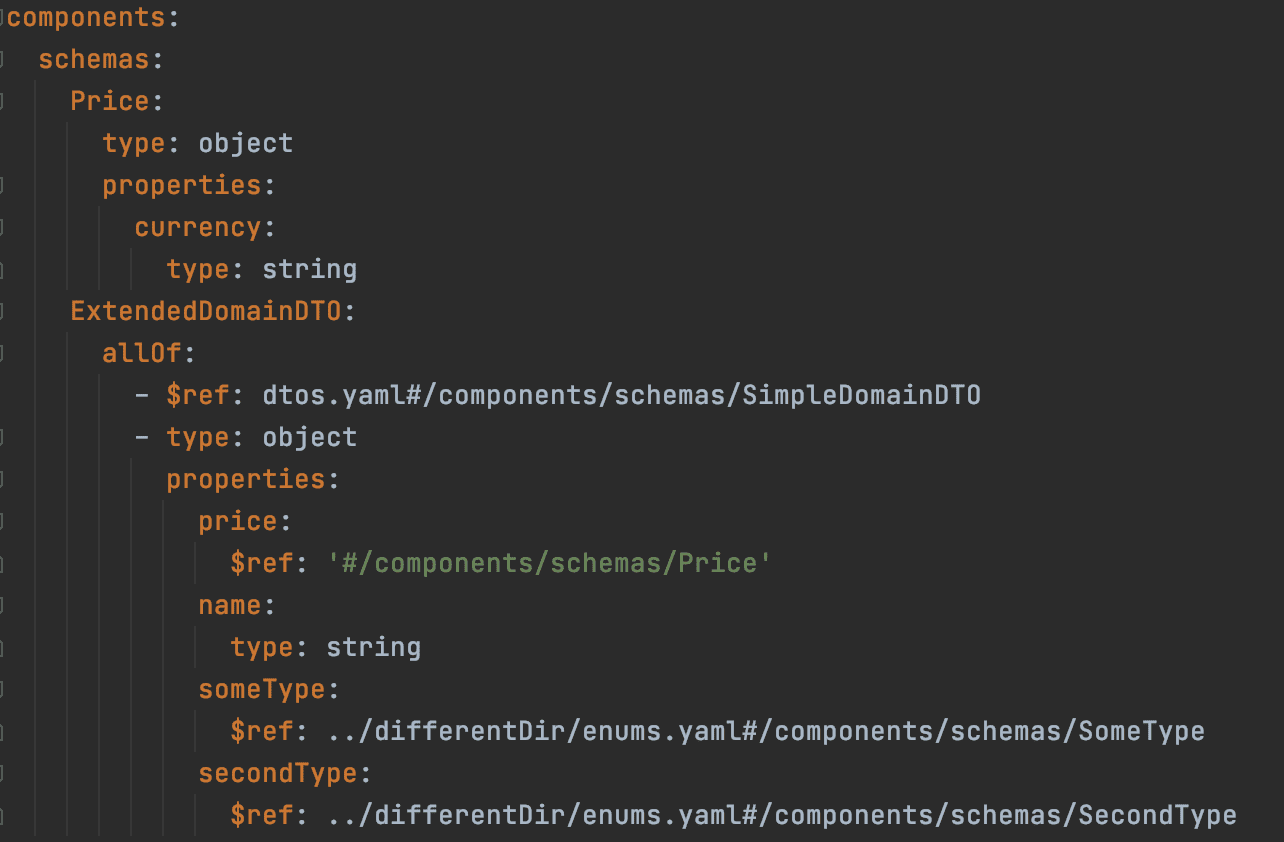Click the someType property key
Screen dimensions: 1284x842
(261, 689)
